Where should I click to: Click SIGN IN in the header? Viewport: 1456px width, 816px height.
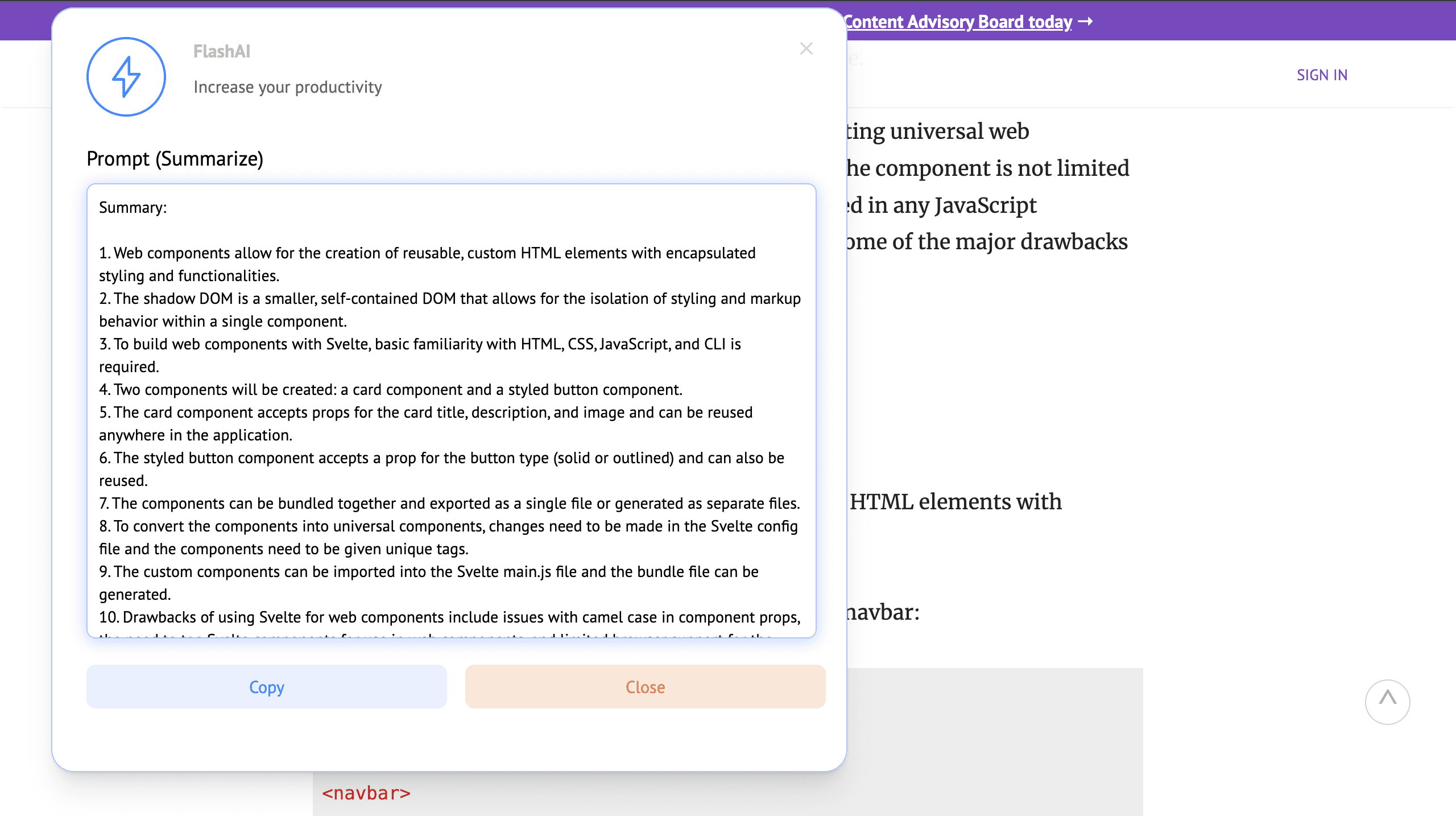coord(1322,75)
